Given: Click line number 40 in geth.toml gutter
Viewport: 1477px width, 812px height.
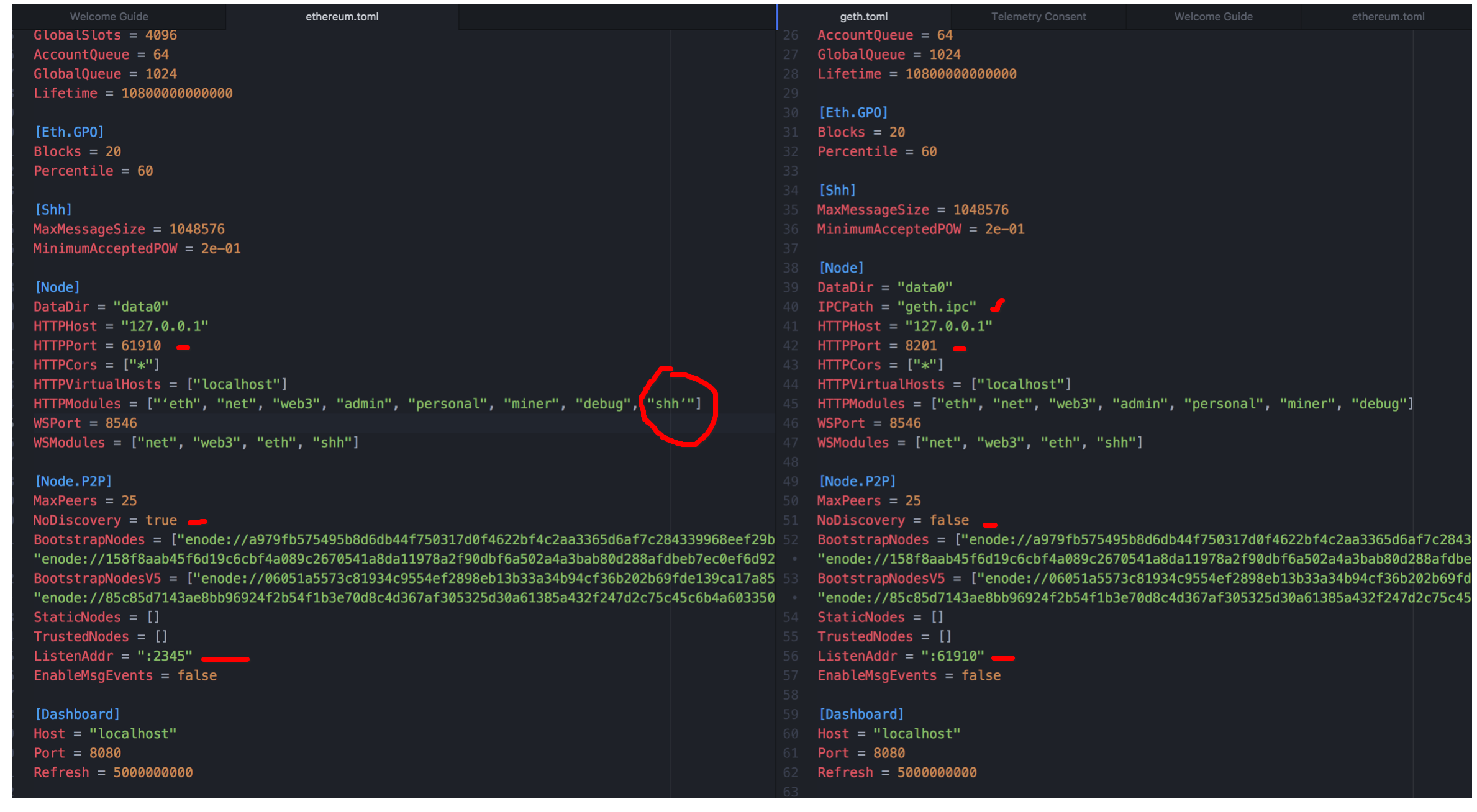Looking at the screenshot, I should click(790, 307).
